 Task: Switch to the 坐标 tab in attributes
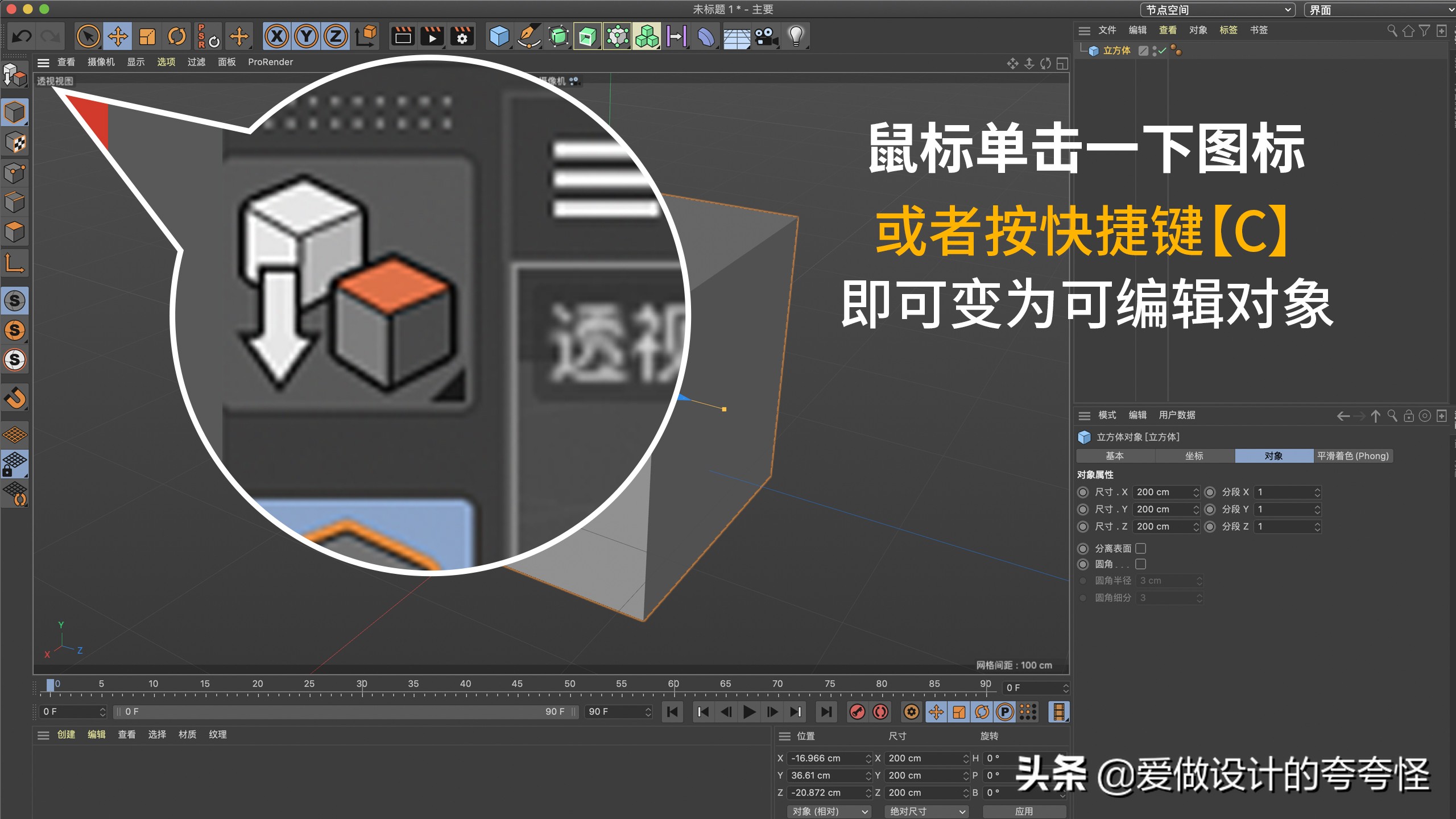pos(1194,456)
